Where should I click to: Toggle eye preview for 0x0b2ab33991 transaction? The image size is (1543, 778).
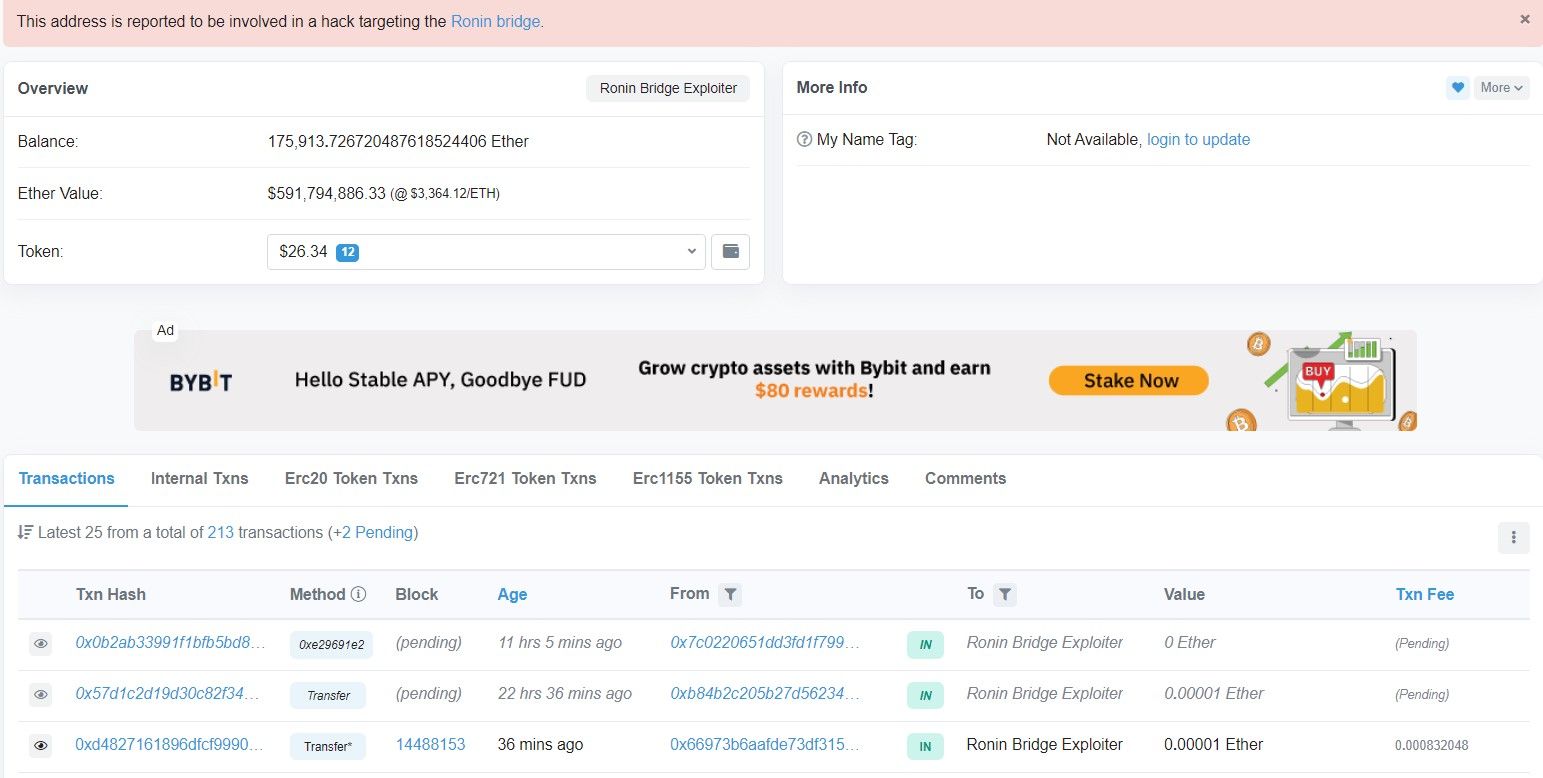click(41, 644)
